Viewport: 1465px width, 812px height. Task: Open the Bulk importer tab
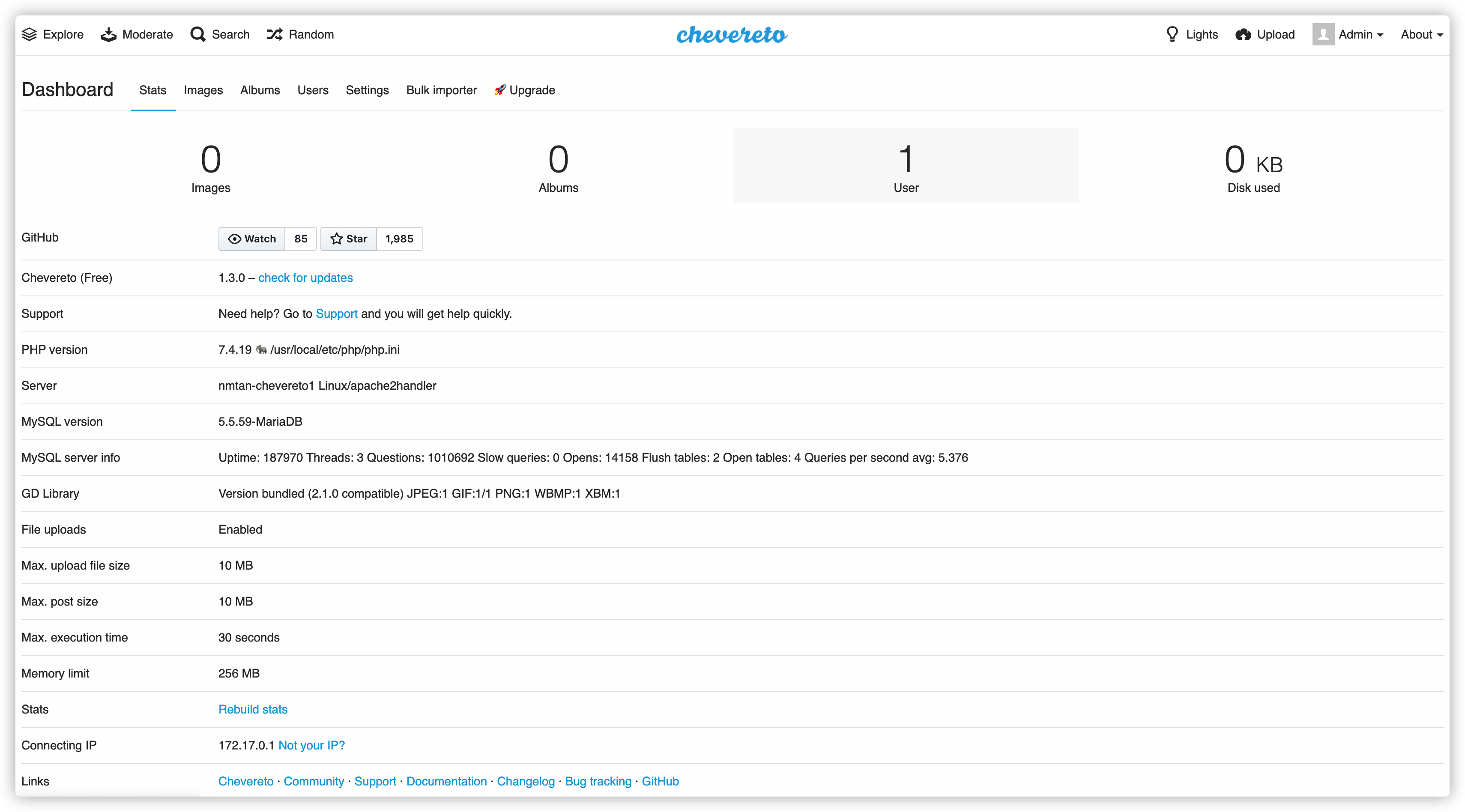tap(441, 90)
